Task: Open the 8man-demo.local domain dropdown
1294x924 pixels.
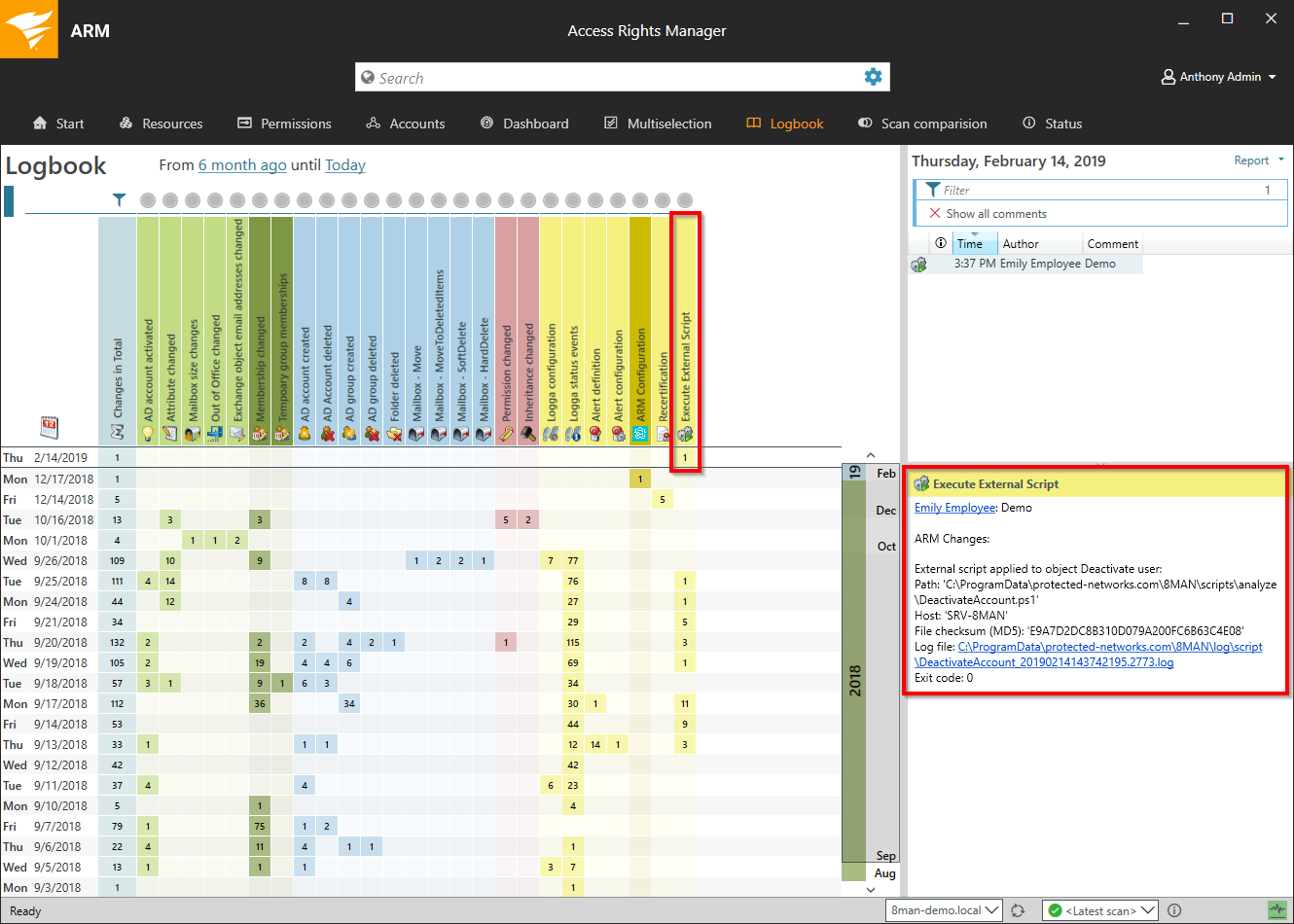Action: pos(944,910)
